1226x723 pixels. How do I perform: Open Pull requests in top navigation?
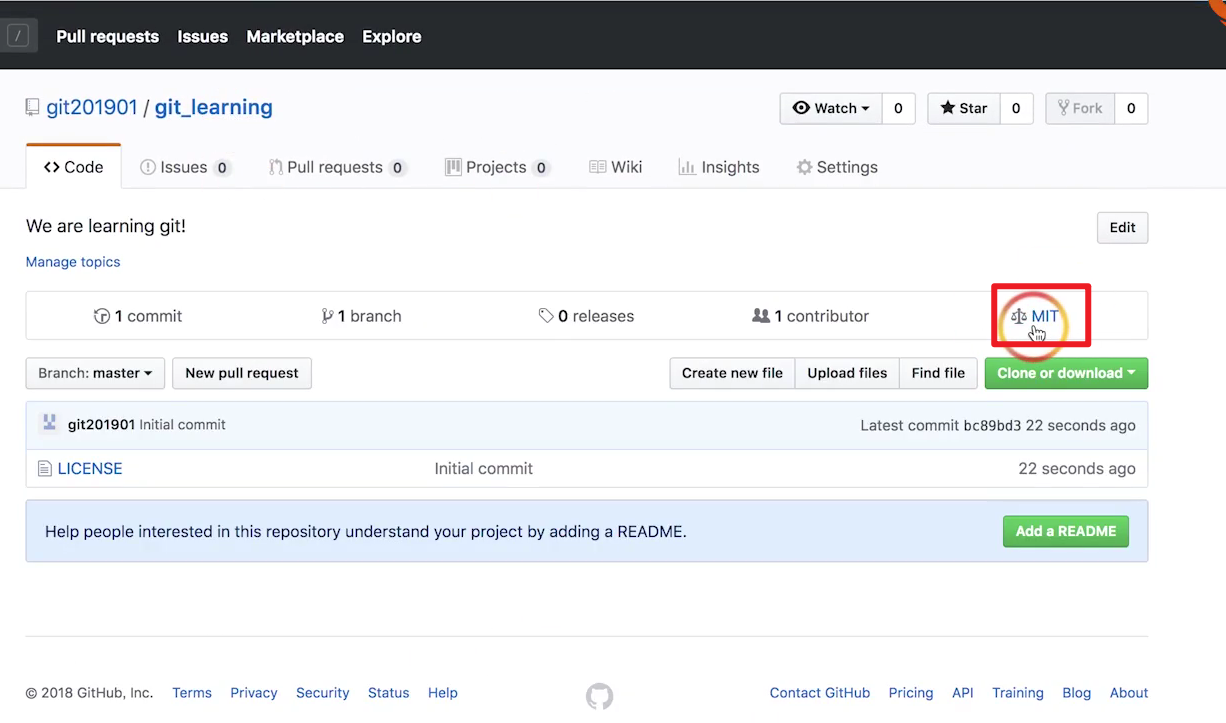pyautogui.click(x=107, y=36)
